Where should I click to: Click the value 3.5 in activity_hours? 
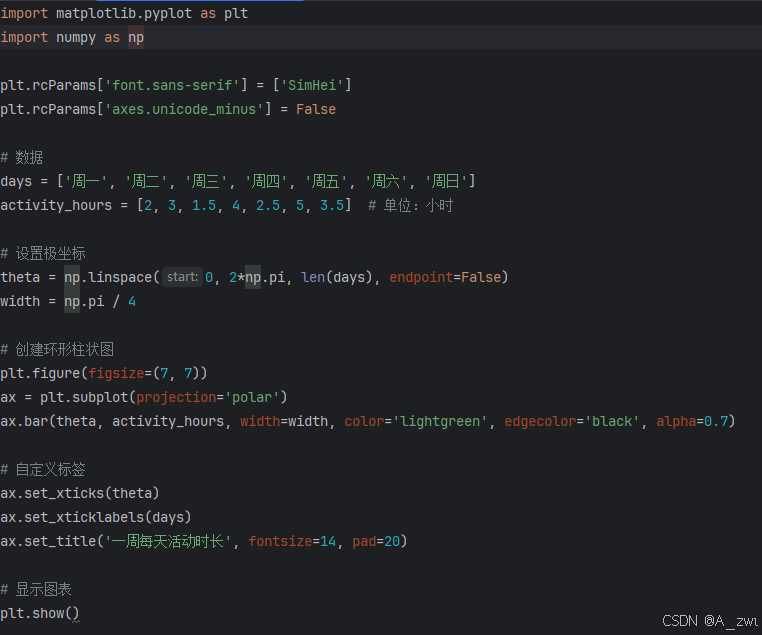[332, 205]
